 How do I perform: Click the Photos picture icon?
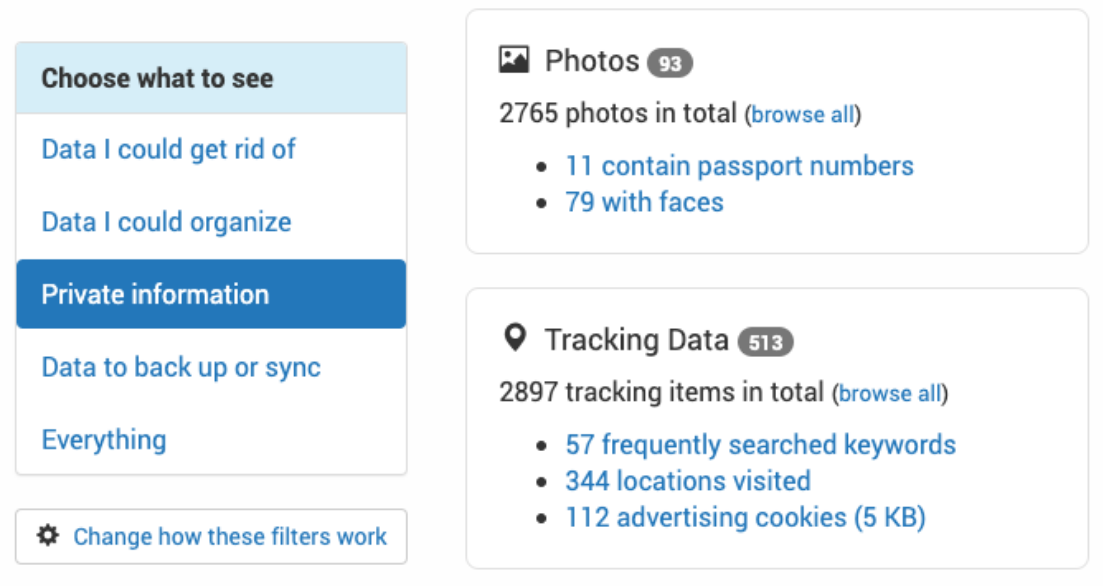(514, 60)
